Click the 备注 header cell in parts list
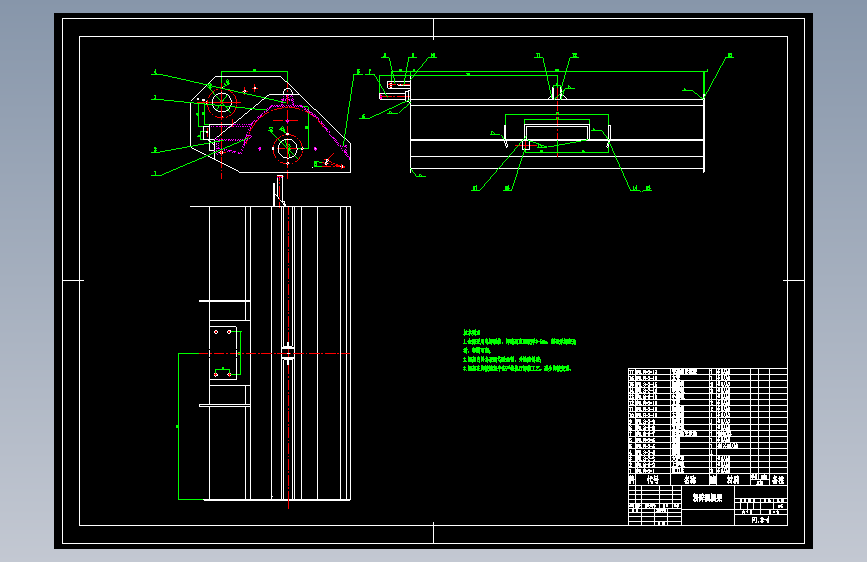Viewport: 867px width, 562px height. pos(778,480)
